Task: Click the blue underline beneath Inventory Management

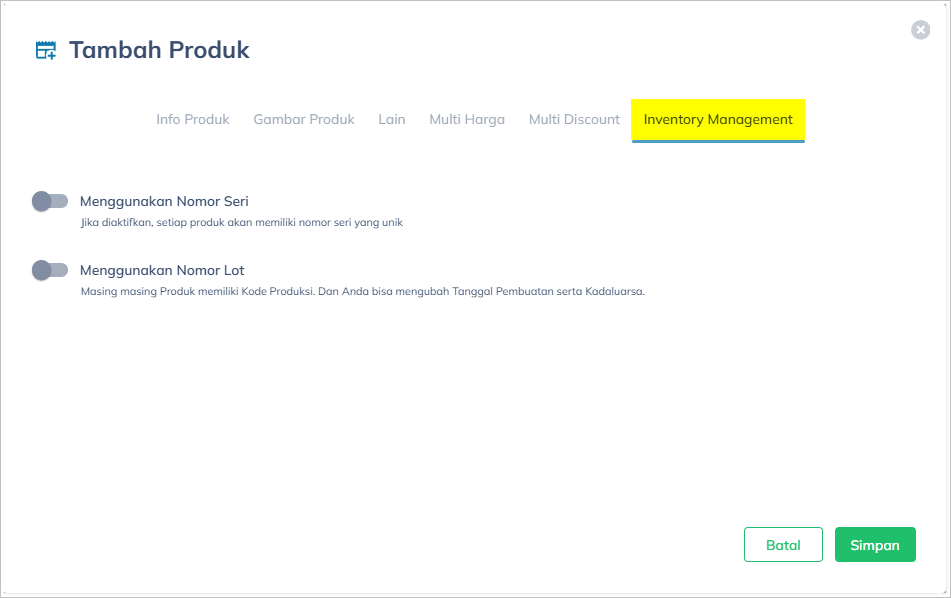Action: pos(718,141)
